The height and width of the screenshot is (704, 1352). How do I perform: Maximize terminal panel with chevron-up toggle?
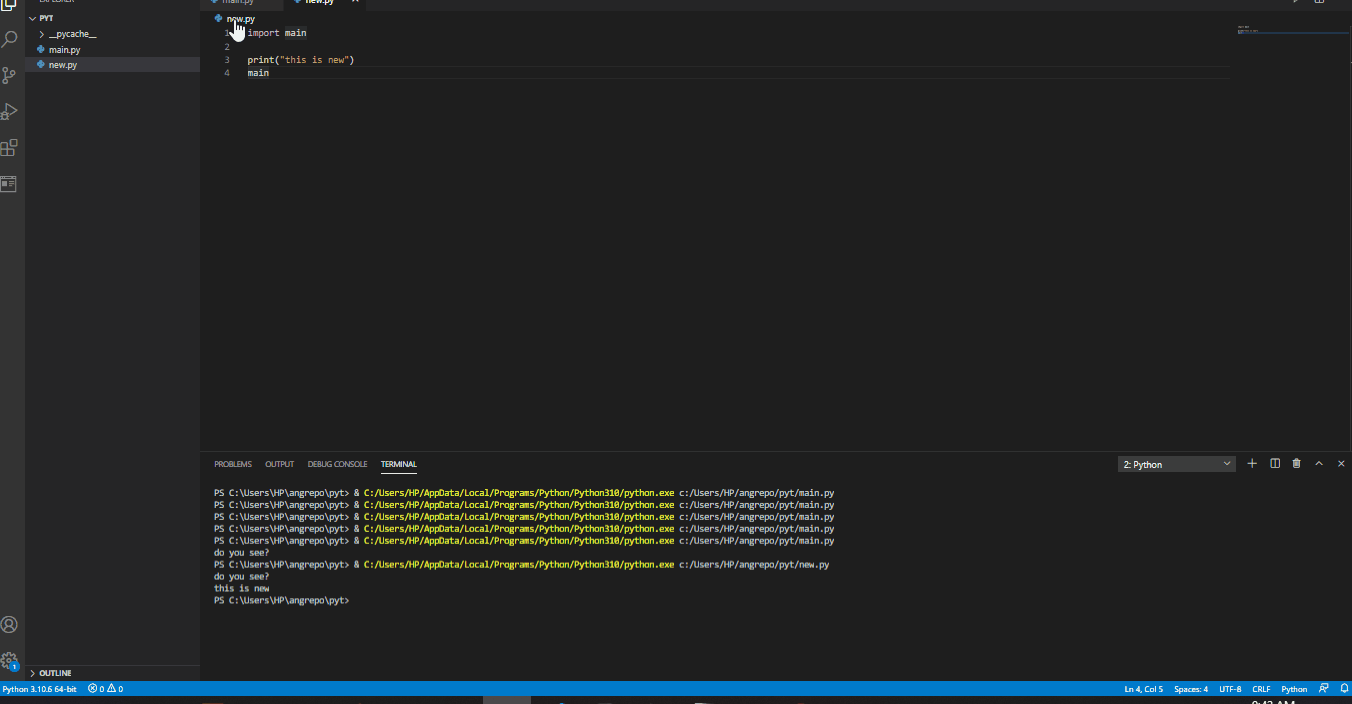tap(1319, 464)
